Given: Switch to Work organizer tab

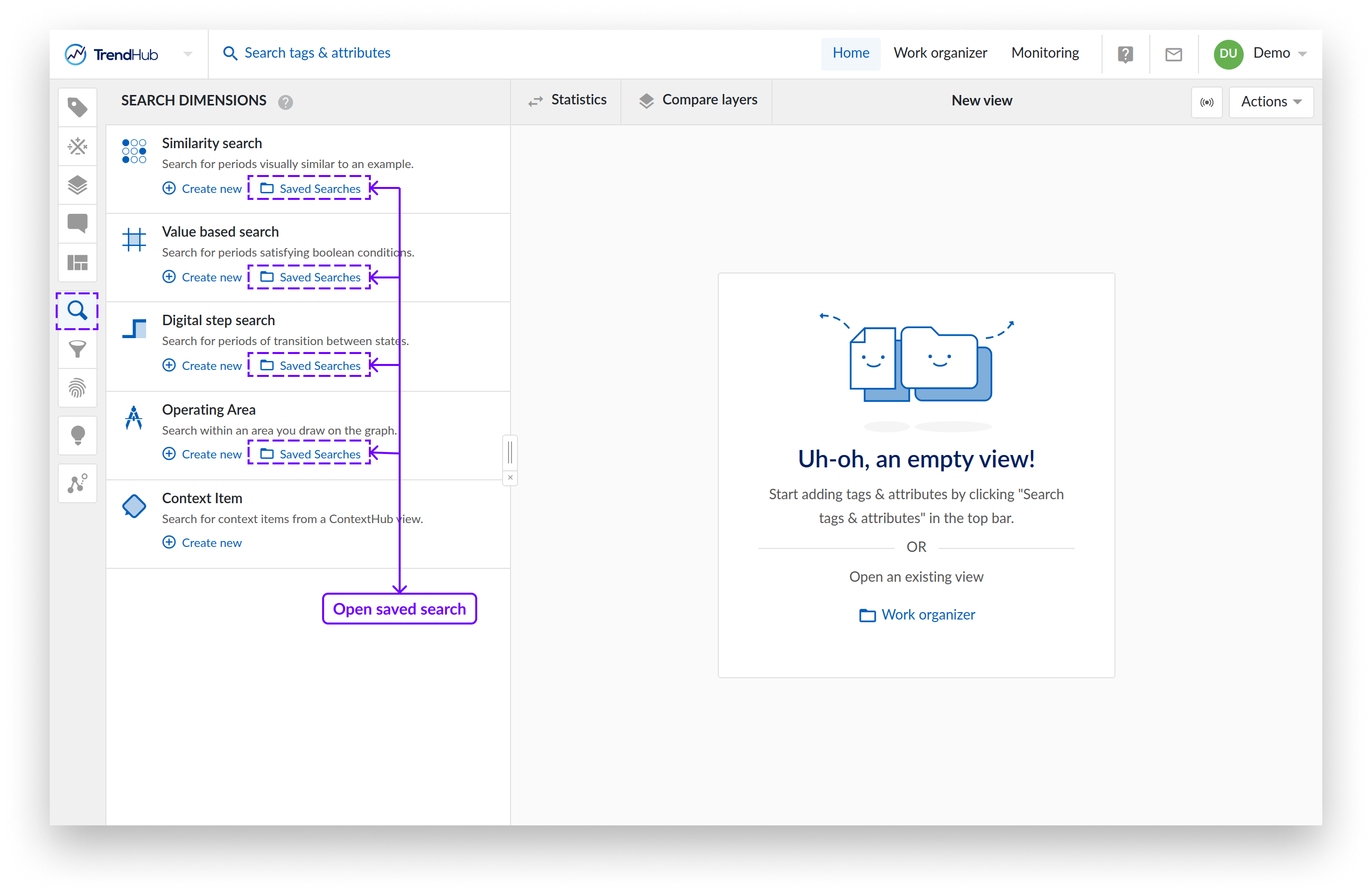Looking at the screenshot, I should [x=940, y=53].
